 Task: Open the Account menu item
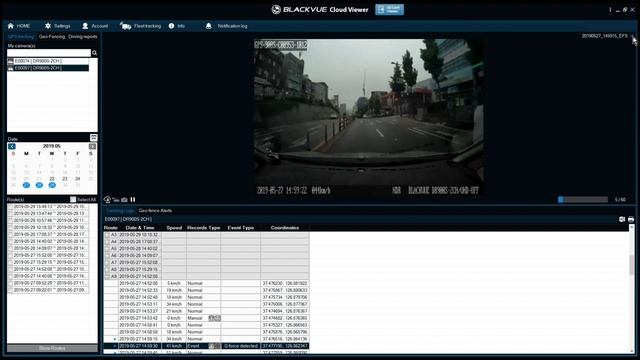[x=95, y=26]
